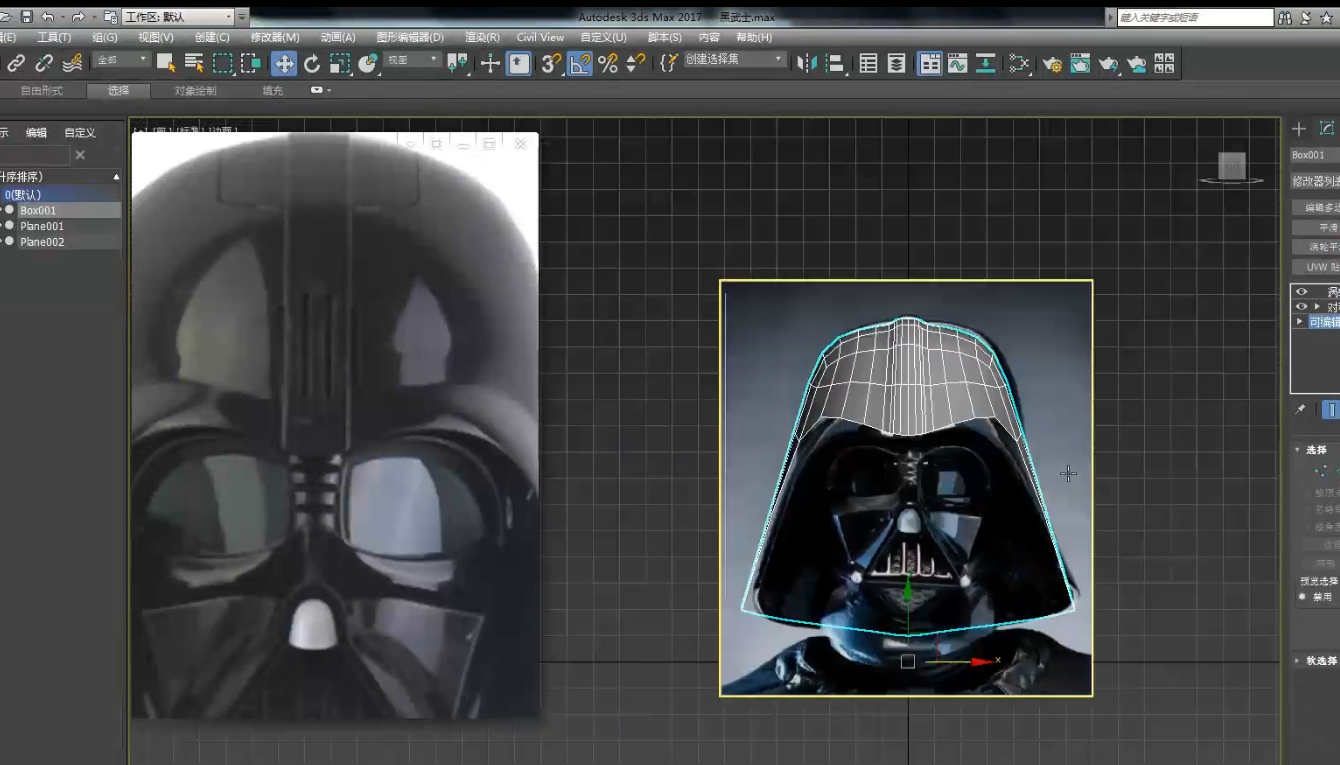This screenshot has width=1340, height=765.
Task: Click the Select and Manipulate icon
Action: click(490, 63)
